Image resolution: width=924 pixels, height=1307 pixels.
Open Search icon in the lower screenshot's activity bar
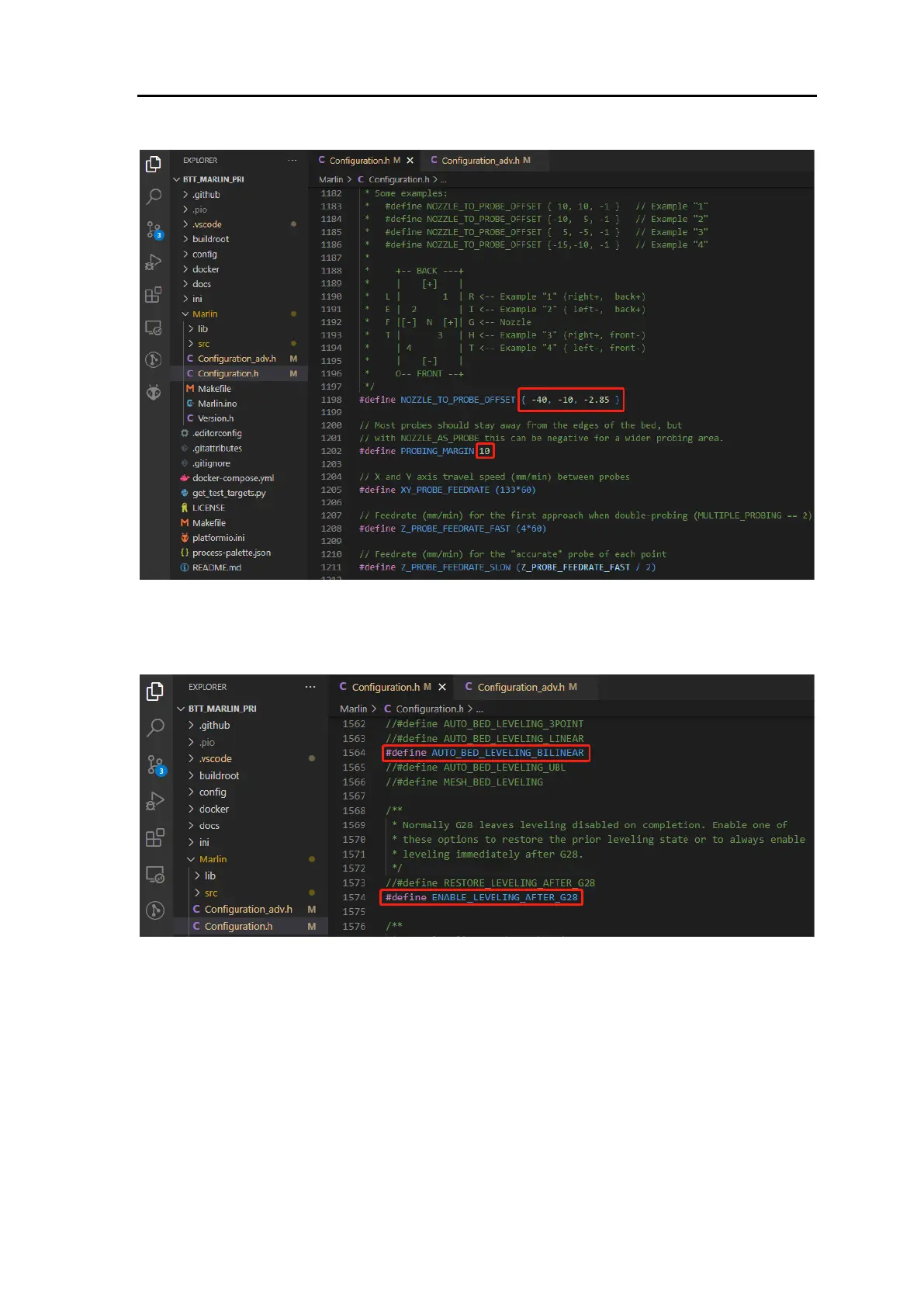pyautogui.click(x=155, y=728)
